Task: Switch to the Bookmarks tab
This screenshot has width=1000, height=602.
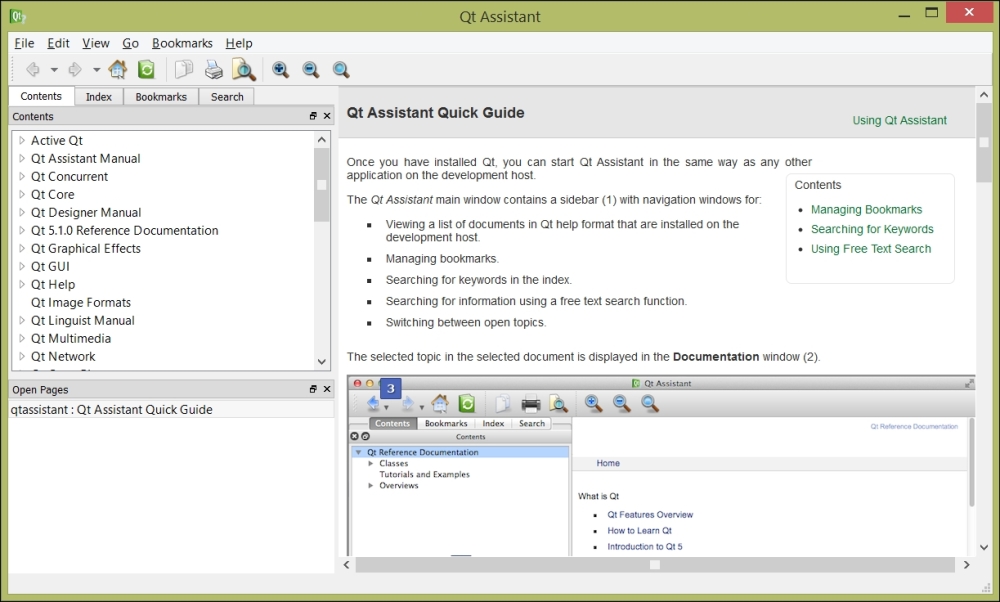Action: click(x=161, y=97)
